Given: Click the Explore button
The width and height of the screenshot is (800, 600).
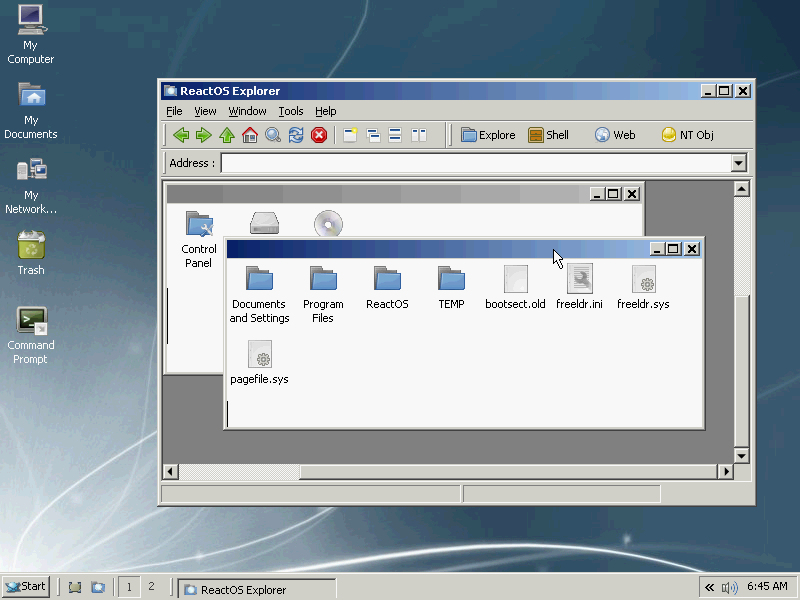Looking at the screenshot, I should pos(488,135).
